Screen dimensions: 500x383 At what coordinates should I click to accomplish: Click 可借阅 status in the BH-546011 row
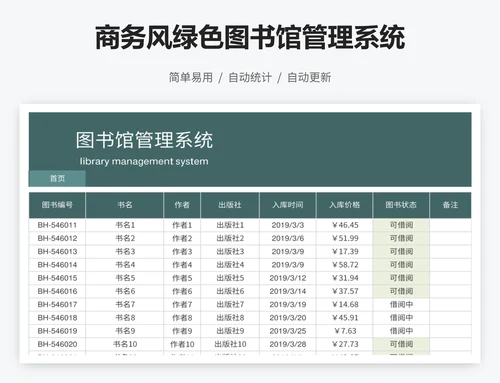[401, 225]
